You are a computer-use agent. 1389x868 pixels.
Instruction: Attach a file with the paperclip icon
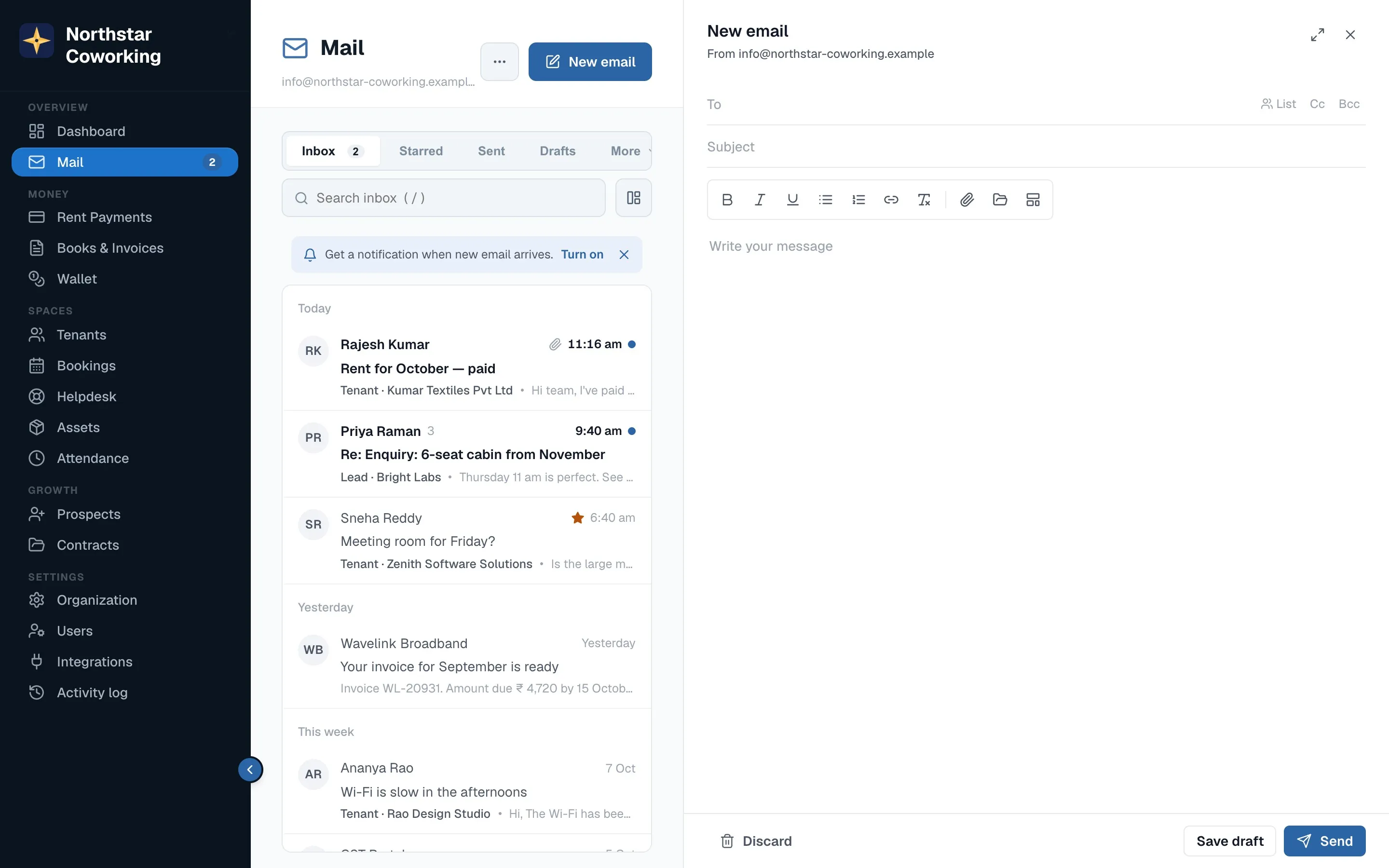967,200
